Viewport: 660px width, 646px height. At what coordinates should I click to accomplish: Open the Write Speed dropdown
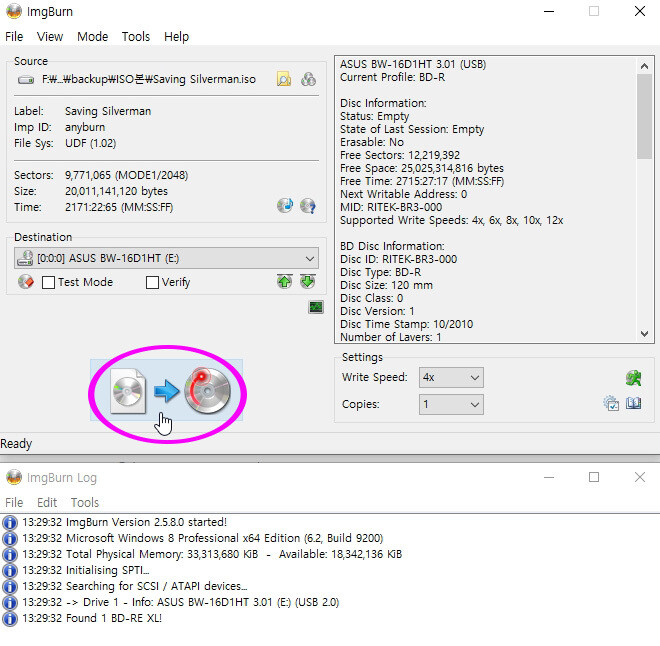coord(451,377)
